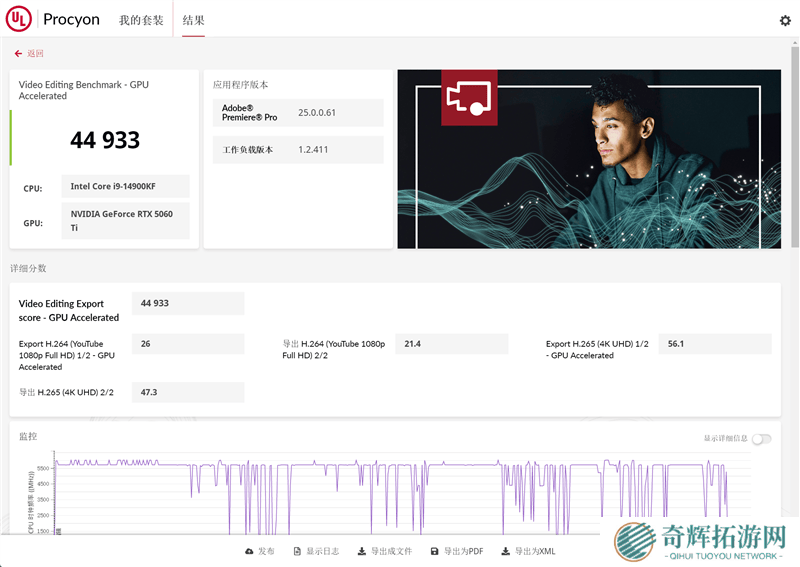Click the back arrow icon
The width and height of the screenshot is (800, 567).
pyautogui.click(x=18, y=54)
